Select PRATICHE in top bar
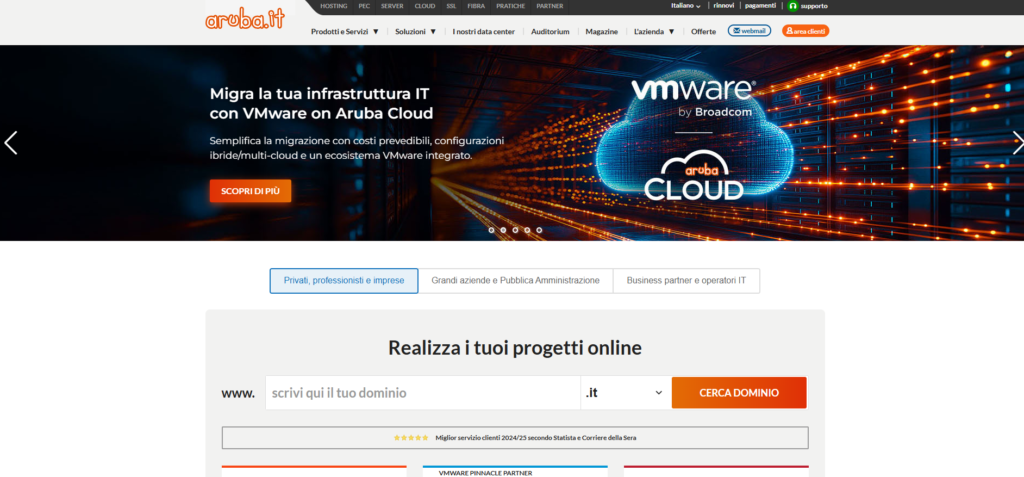 tap(510, 6)
